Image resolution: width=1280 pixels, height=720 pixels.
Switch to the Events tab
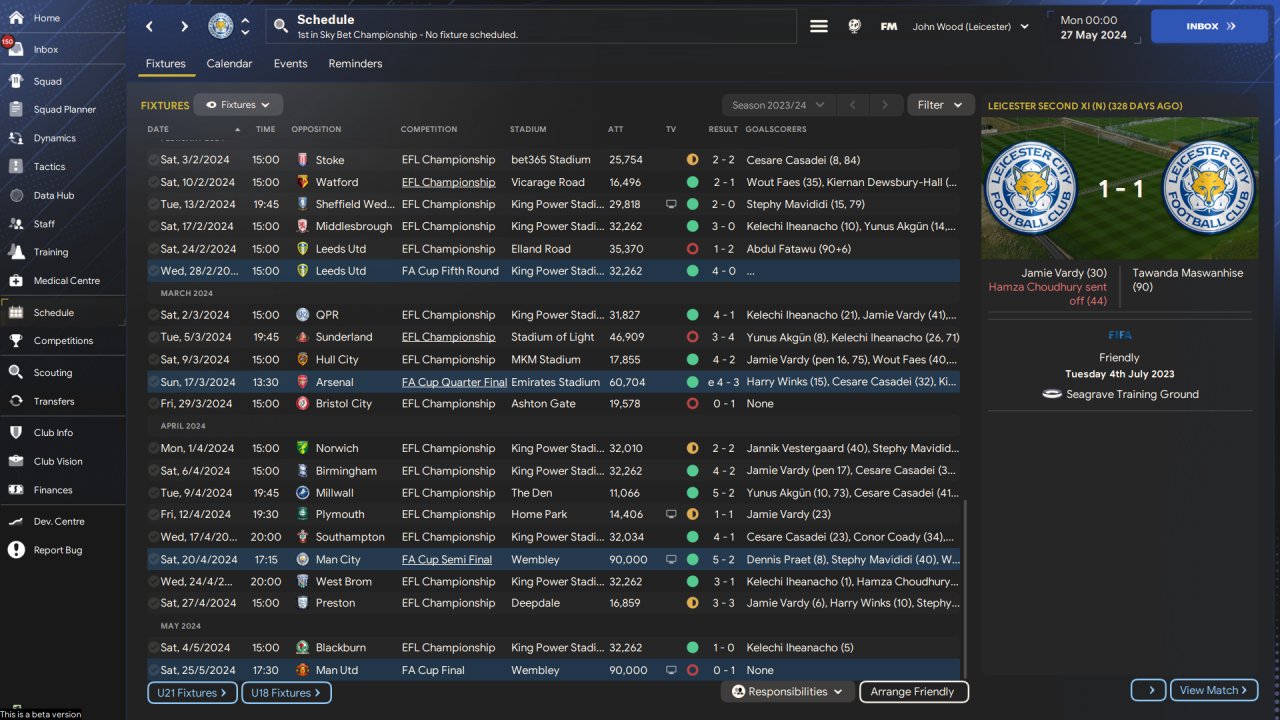[291, 64]
